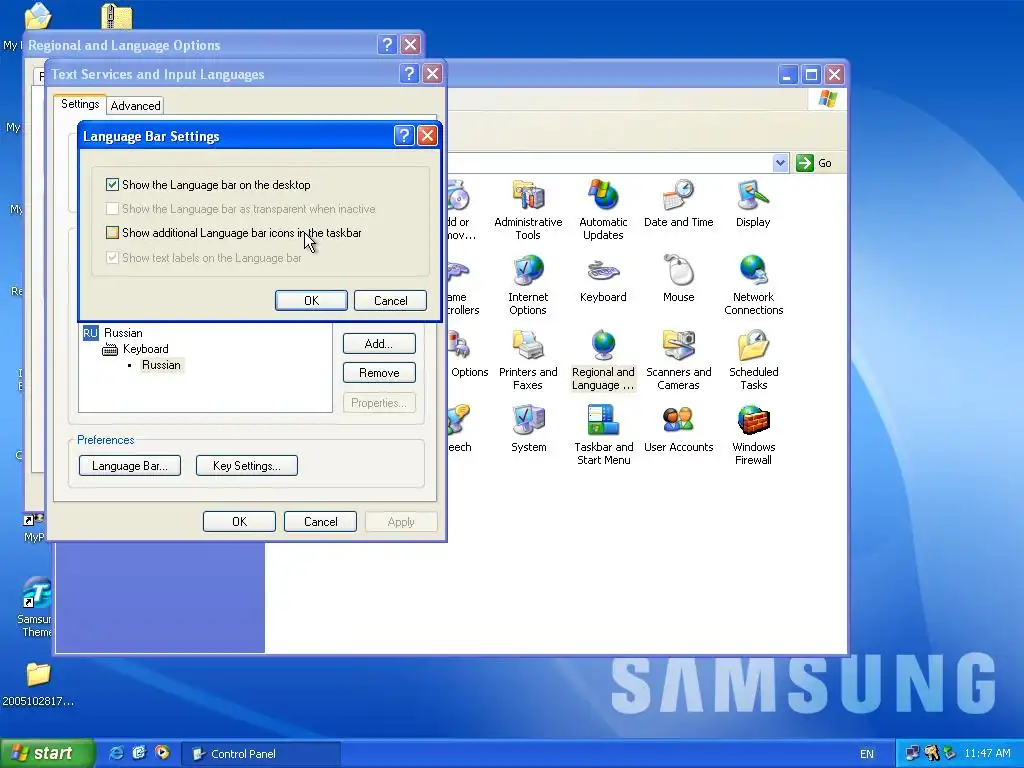
Task: Switch to the Advanced tab
Action: 135,105
